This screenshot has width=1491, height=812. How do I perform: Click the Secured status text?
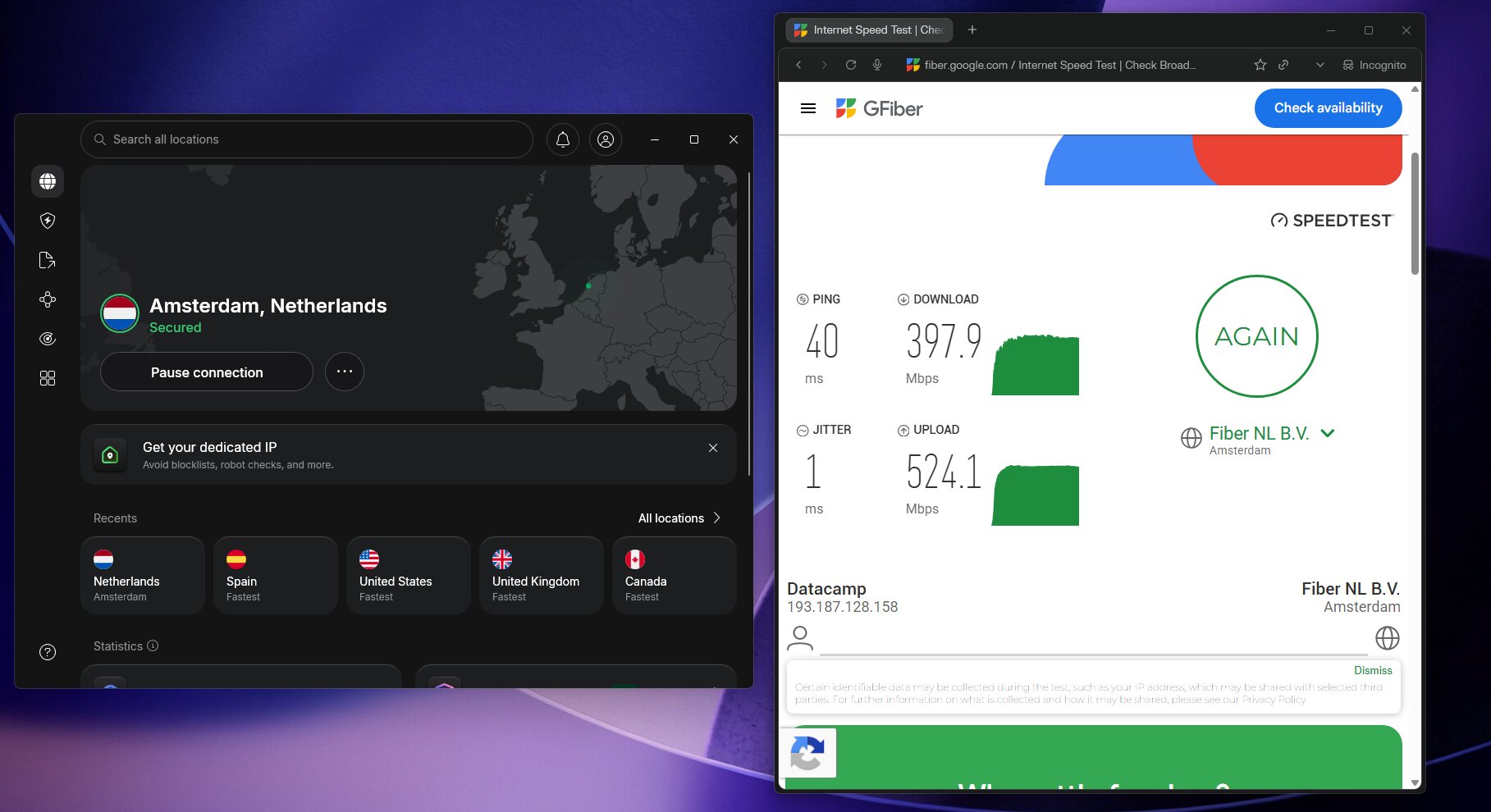click(x=175, y=327)
